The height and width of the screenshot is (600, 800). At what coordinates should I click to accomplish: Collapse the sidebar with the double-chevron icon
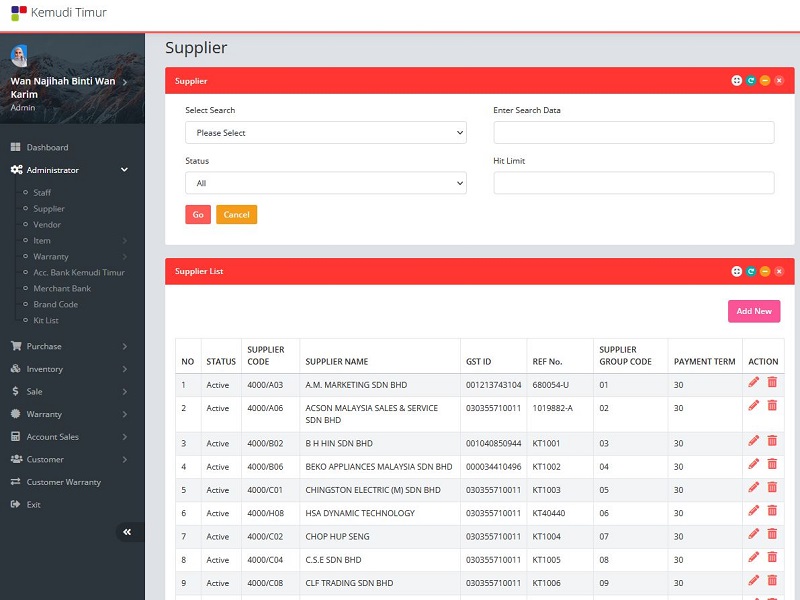[x=127, y=532]
